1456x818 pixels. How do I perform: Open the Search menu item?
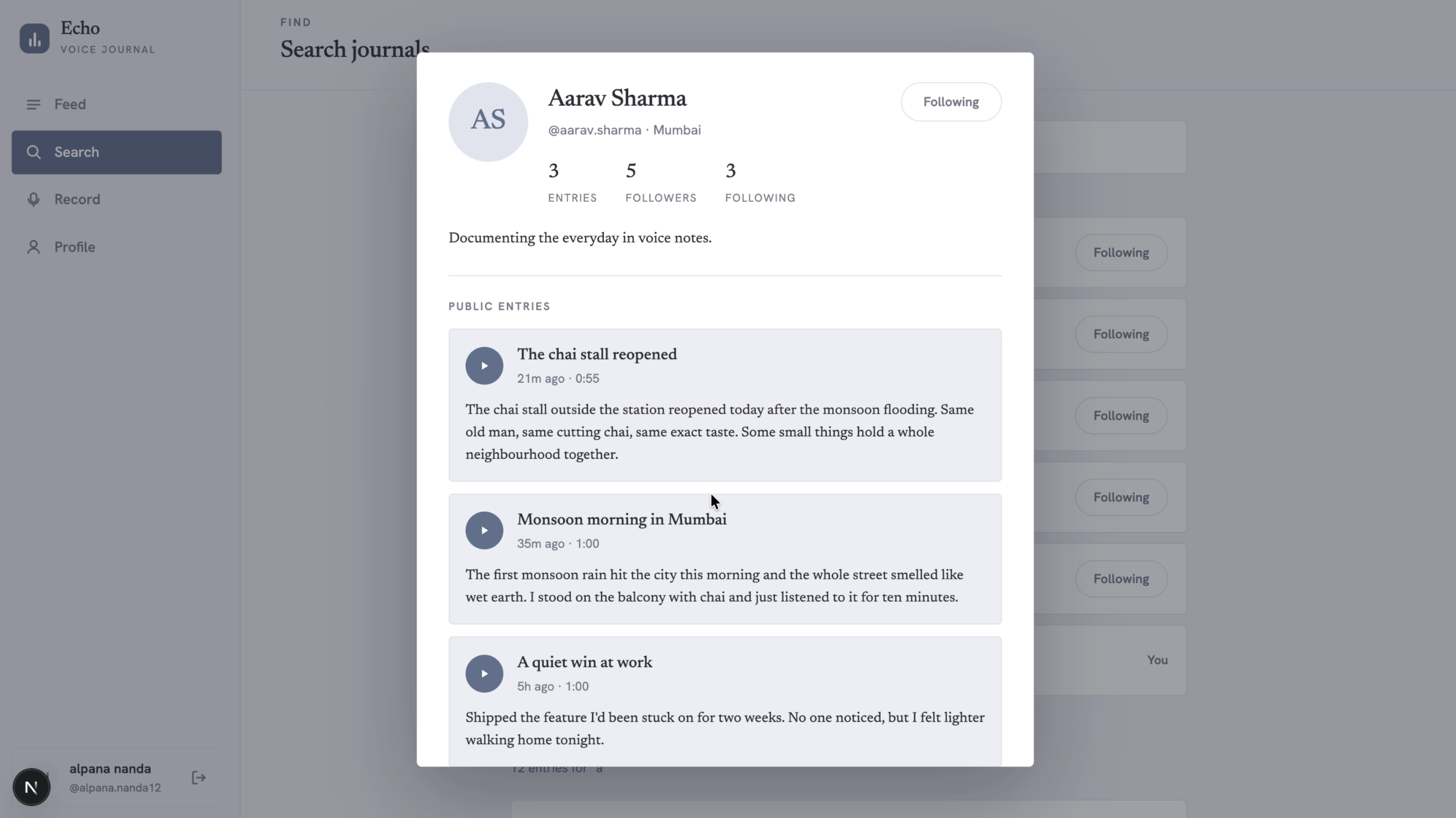click(x=116, y=152)
